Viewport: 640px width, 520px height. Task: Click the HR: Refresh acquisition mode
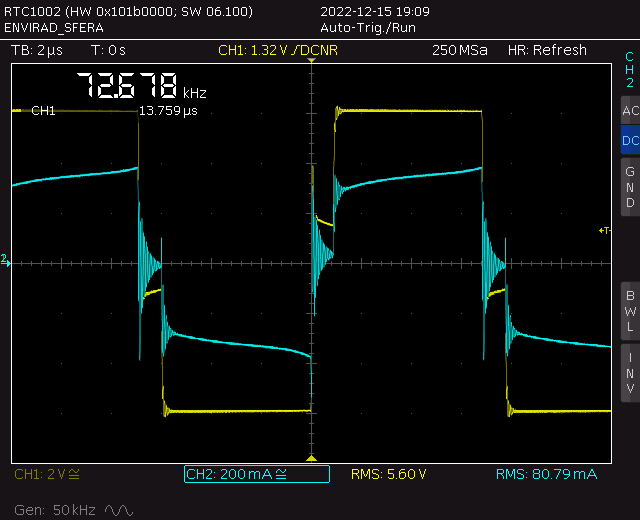coord(547,50)
